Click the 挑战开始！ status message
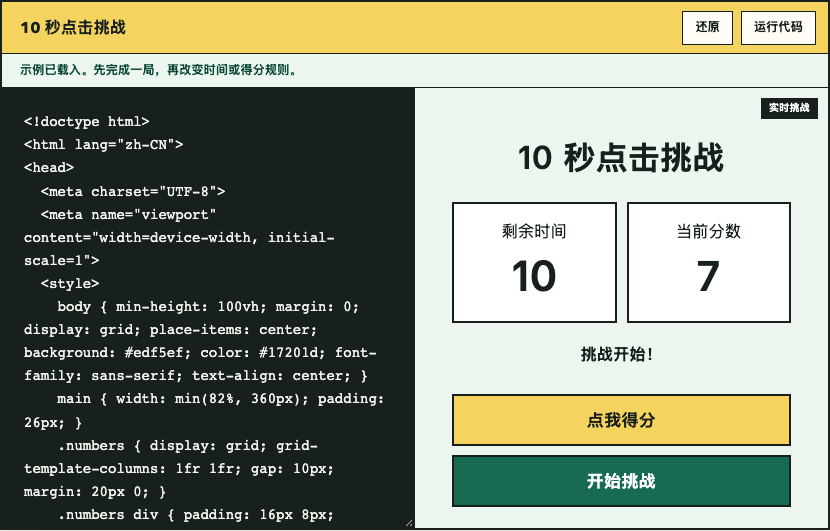Image resolution: width=830 pixels, height=531 pixels. [x=617, y=354]
